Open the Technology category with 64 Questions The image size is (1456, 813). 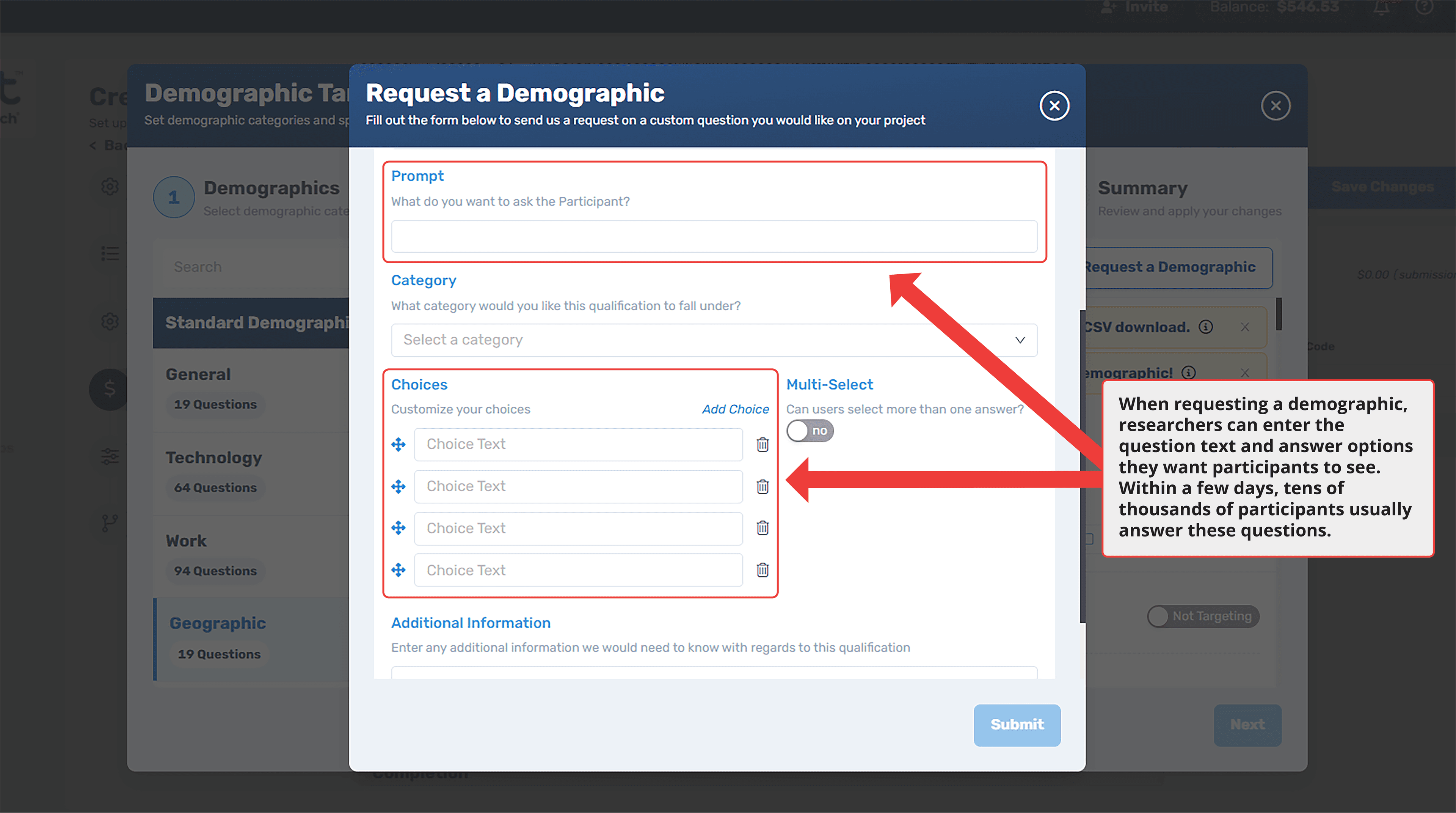[x=251, y=474]
